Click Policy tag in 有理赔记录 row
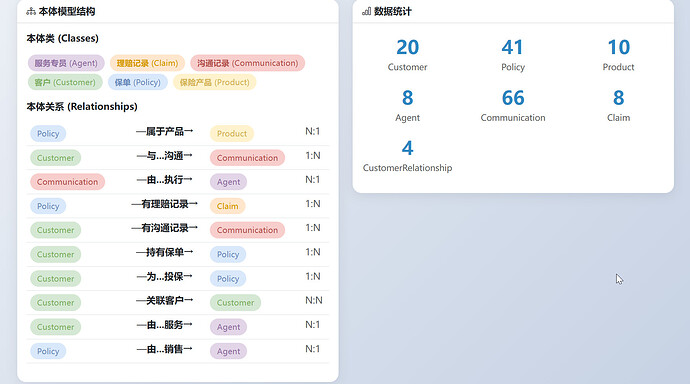This screenshot has height=384, width=690. tap(48, 206)
